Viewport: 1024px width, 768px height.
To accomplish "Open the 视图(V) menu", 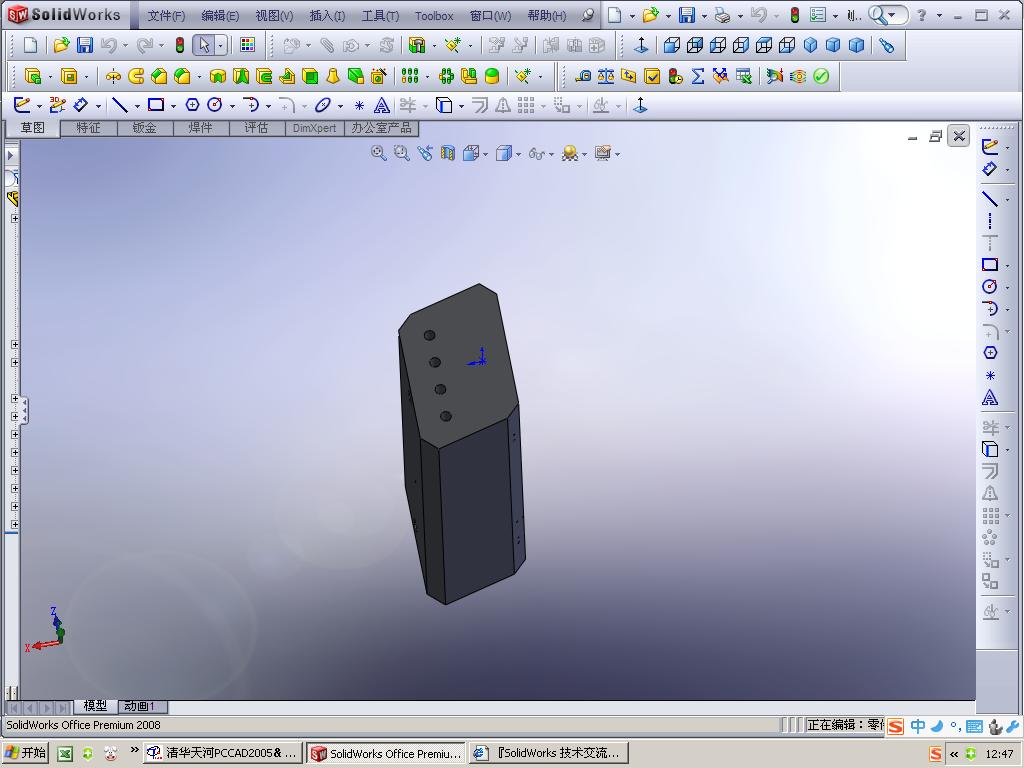I will coord(274,16).
